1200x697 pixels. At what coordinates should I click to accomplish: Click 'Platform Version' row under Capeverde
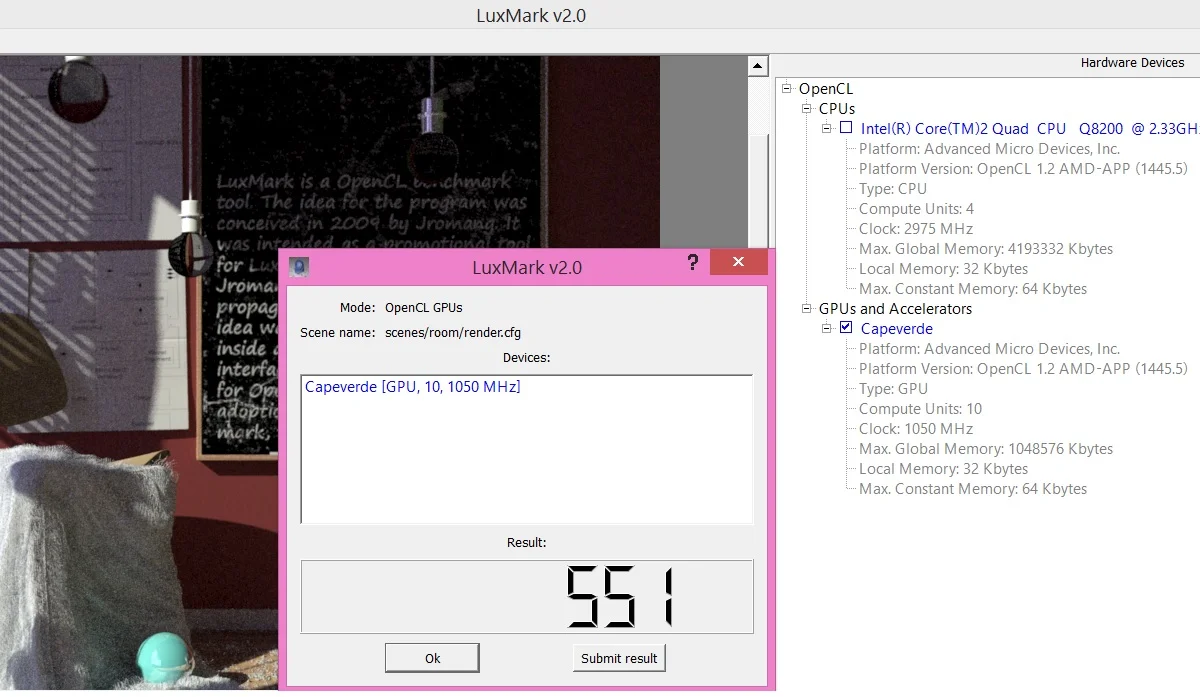(1023, 369)
